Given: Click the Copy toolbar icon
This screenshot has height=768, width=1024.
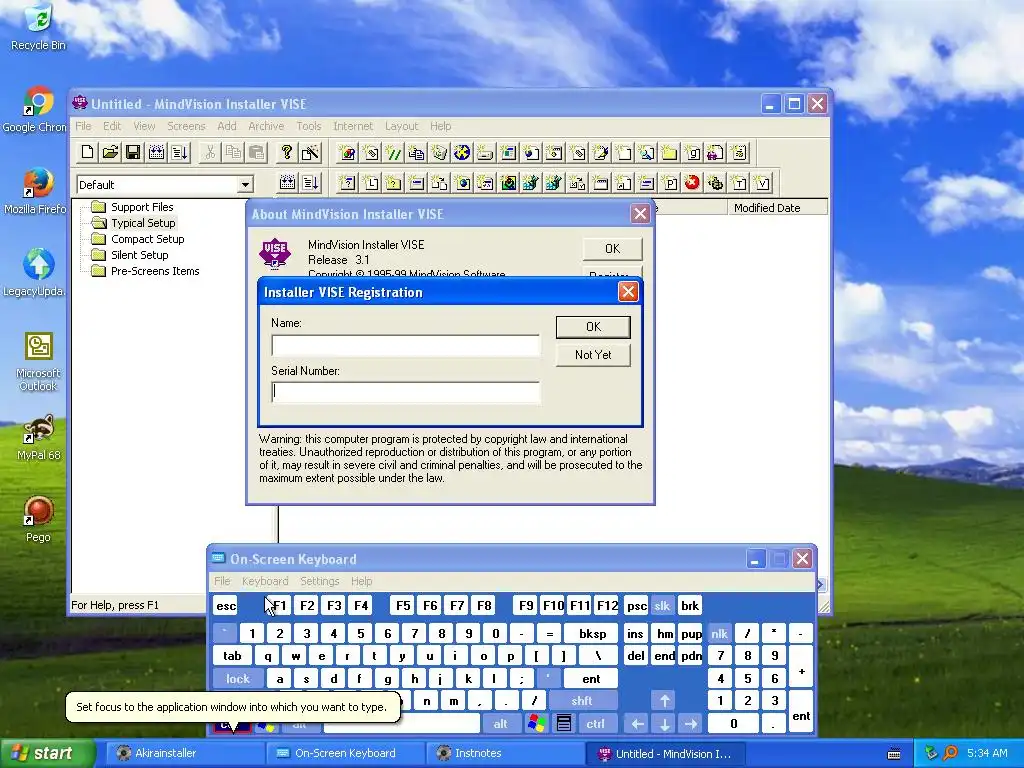Looking at the screenshot, I should coord(233,153).
